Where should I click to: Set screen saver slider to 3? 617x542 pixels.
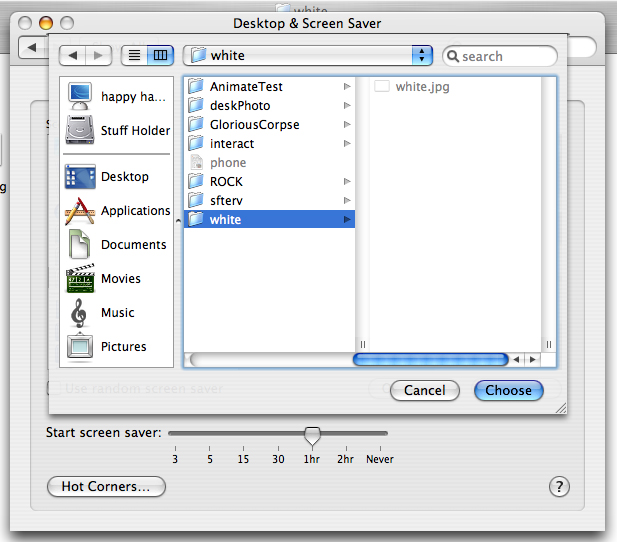coord(175,433)
